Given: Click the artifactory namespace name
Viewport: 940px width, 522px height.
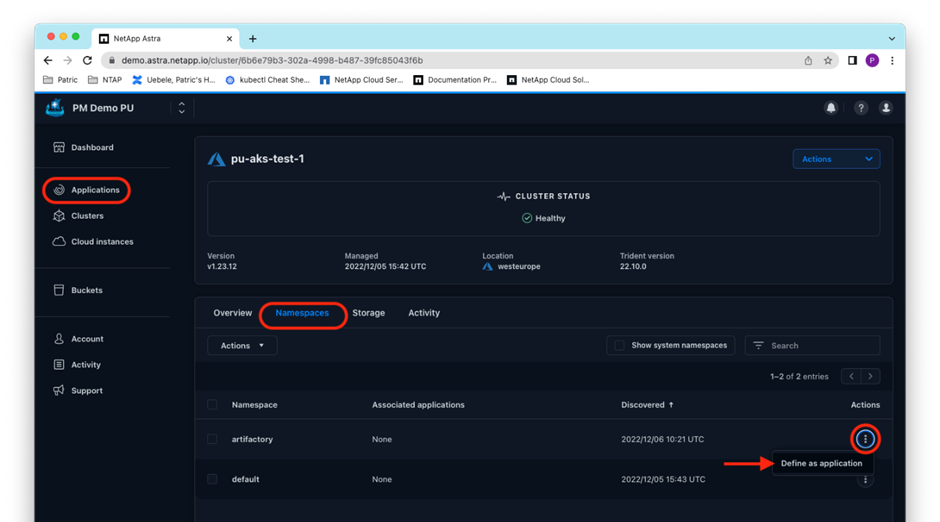Looking at the screenshot, I should pyautogui.click(x=252, y=439).
